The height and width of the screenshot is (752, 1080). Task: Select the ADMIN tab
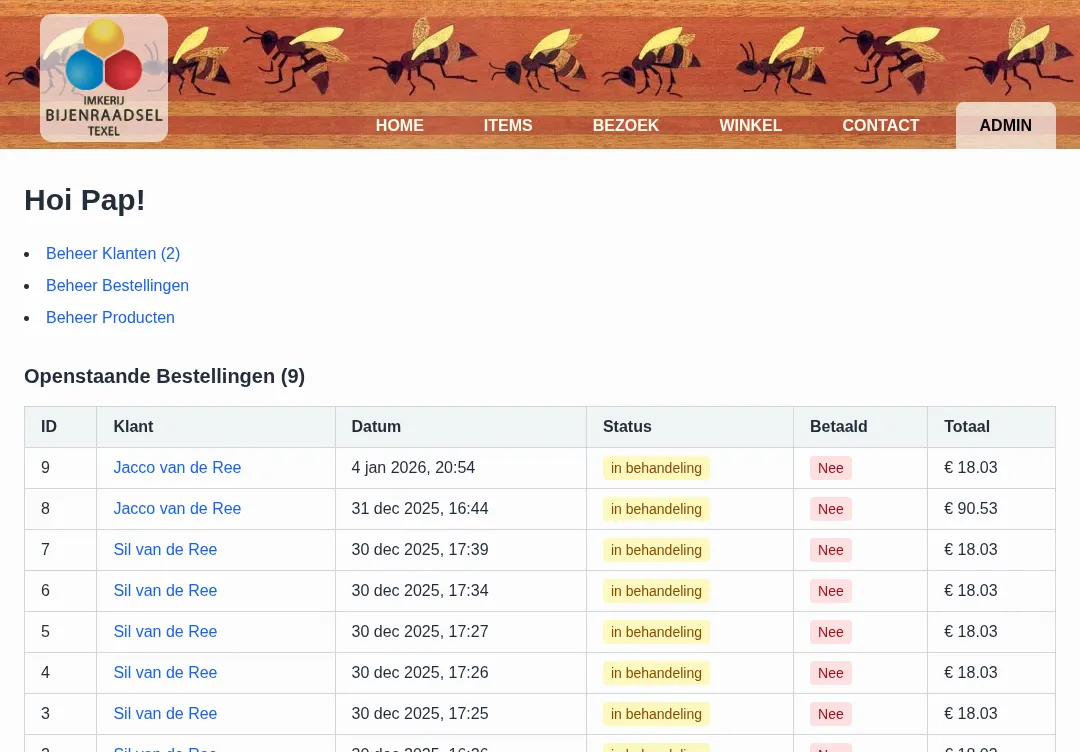tap(1005, 125)
